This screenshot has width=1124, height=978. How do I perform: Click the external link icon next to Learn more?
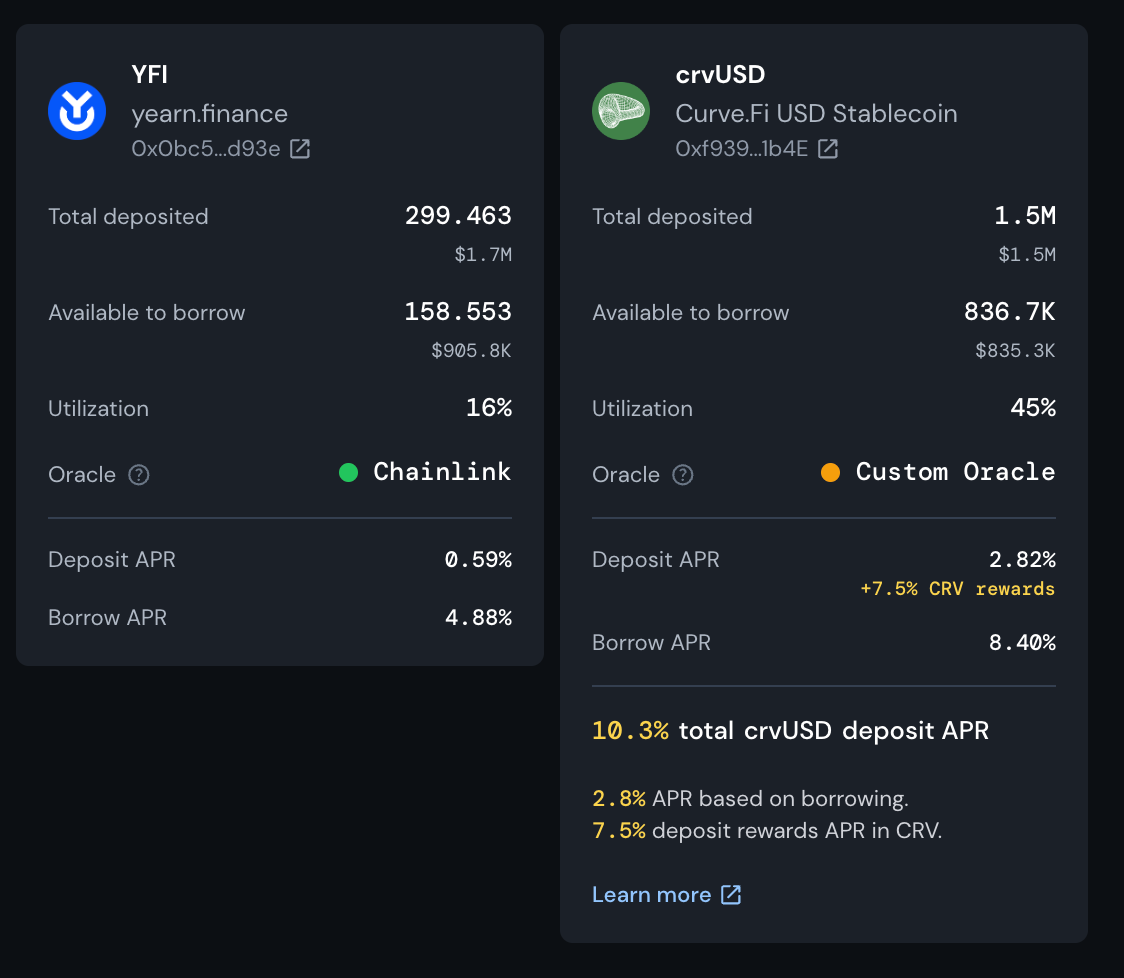pos(730,895)
